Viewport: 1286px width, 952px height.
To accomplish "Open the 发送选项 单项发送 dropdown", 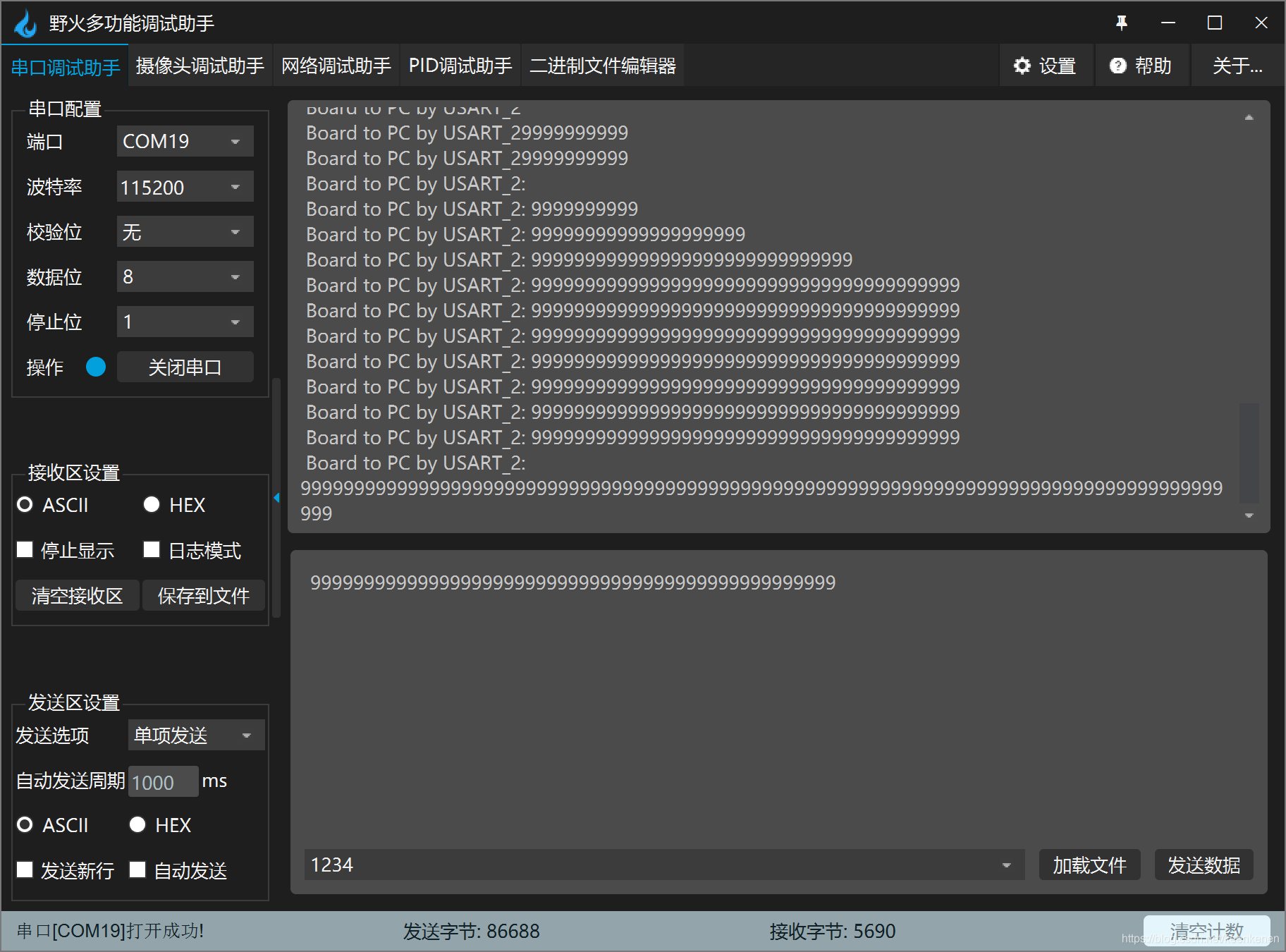I will click(196, 735).
